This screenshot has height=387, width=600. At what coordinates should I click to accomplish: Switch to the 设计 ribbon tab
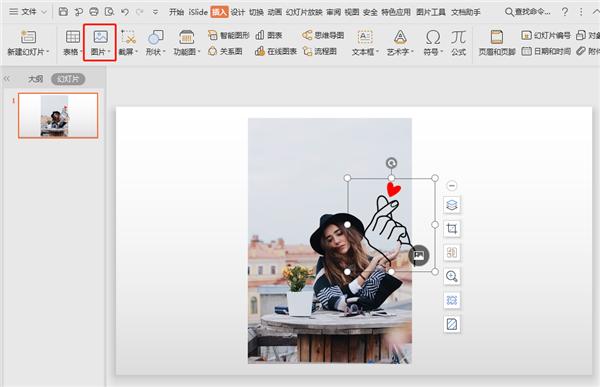pyautogui.click(x=238, y=12)
